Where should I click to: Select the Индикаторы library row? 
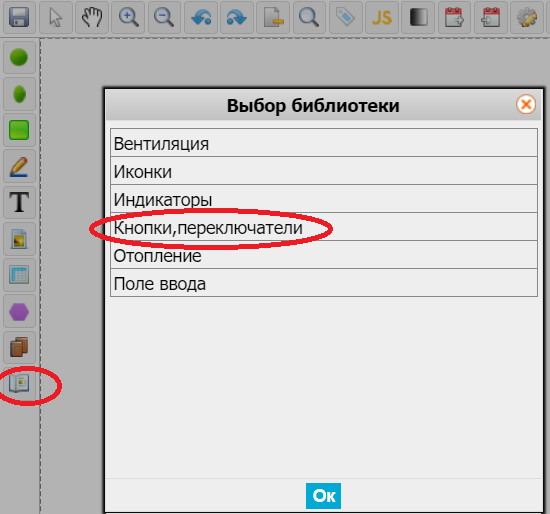(x=324, y=199)
